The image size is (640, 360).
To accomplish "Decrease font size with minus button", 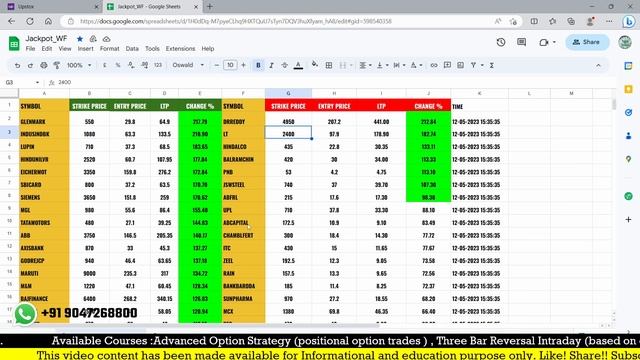I will coord(217,65).
